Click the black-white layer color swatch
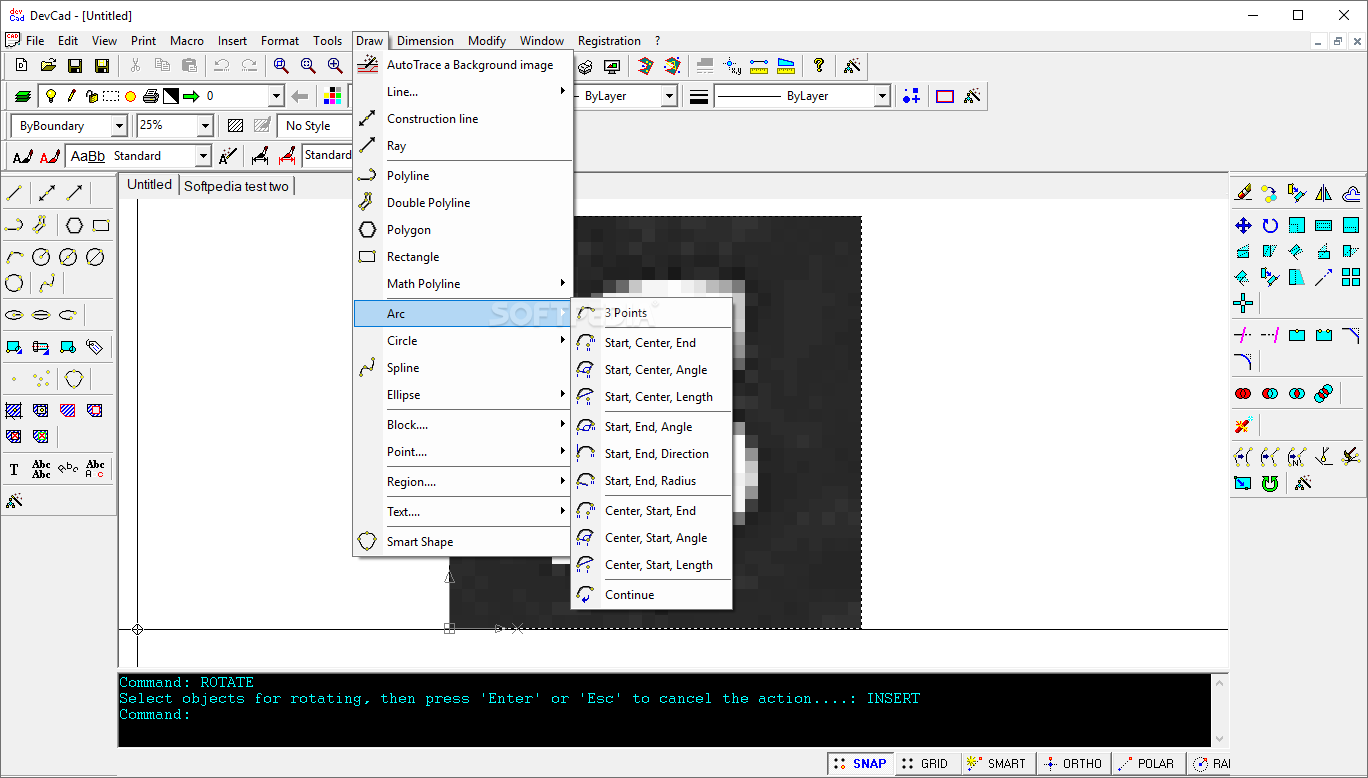This screenshot has width=1368, height=778. pos(171,96)
